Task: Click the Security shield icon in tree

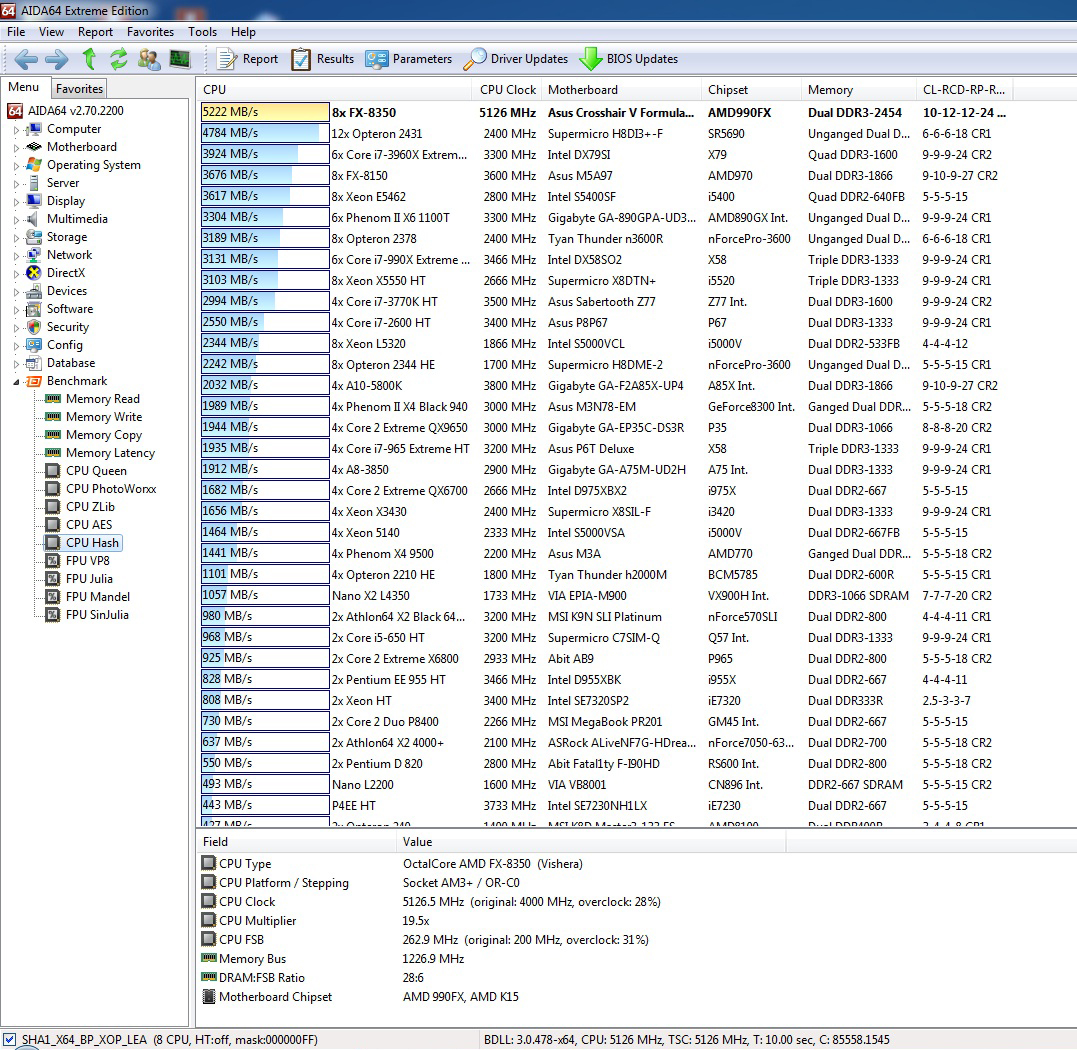Action: (34, 327)
